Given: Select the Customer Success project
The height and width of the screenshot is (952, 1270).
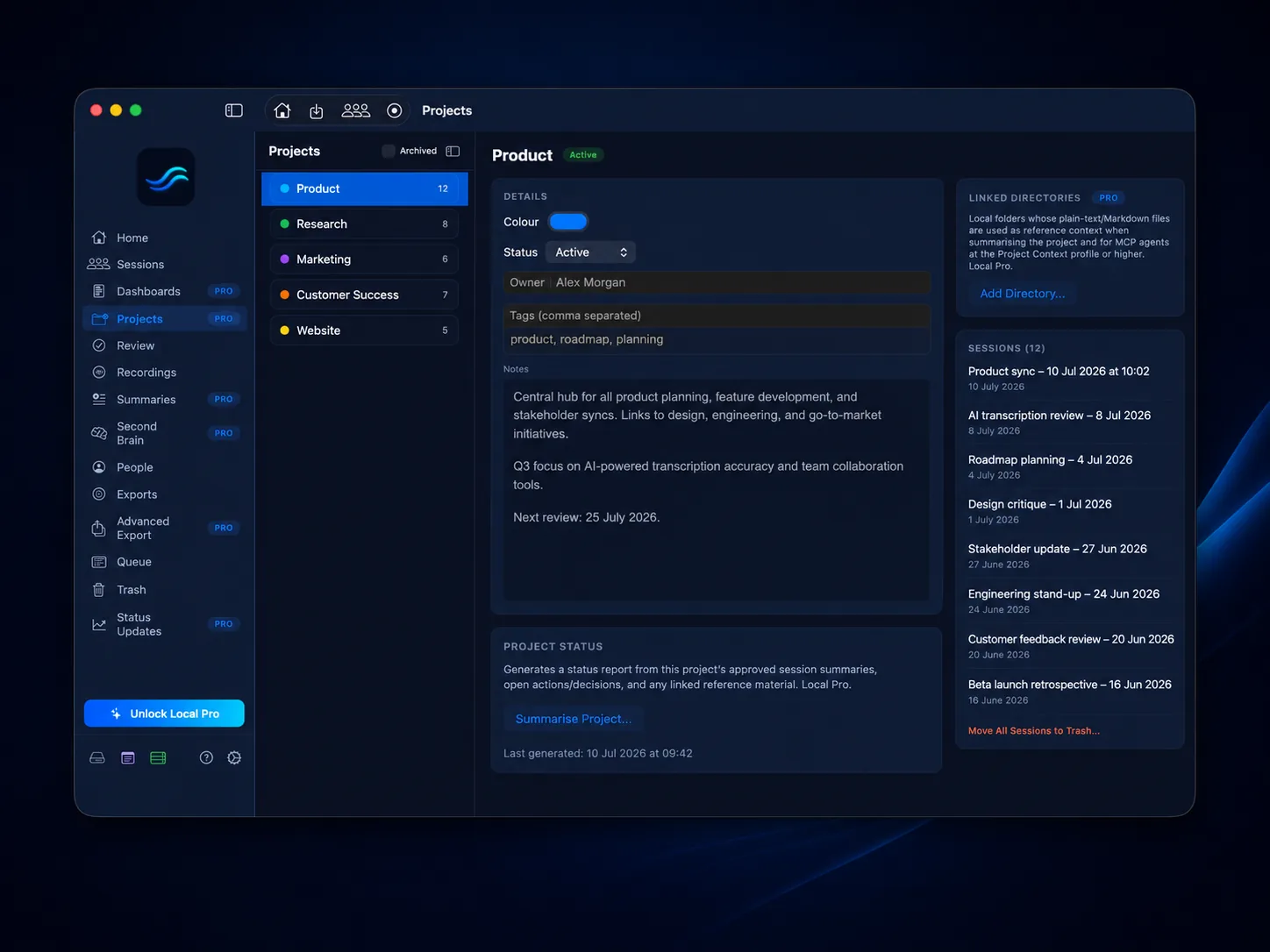Looking at the screenshot, I should pos(364,295).
